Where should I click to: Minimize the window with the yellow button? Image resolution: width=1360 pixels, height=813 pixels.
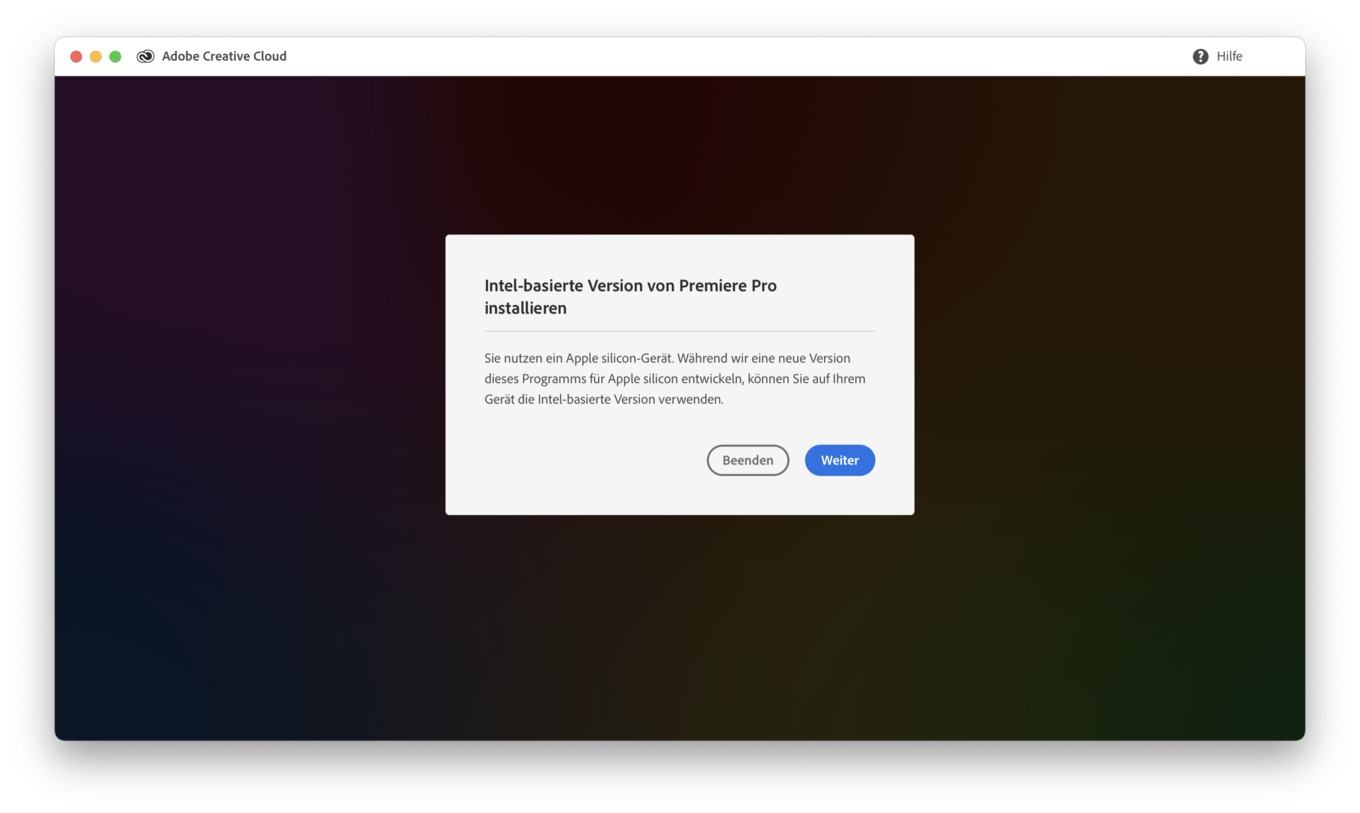(x=96, y=56)
